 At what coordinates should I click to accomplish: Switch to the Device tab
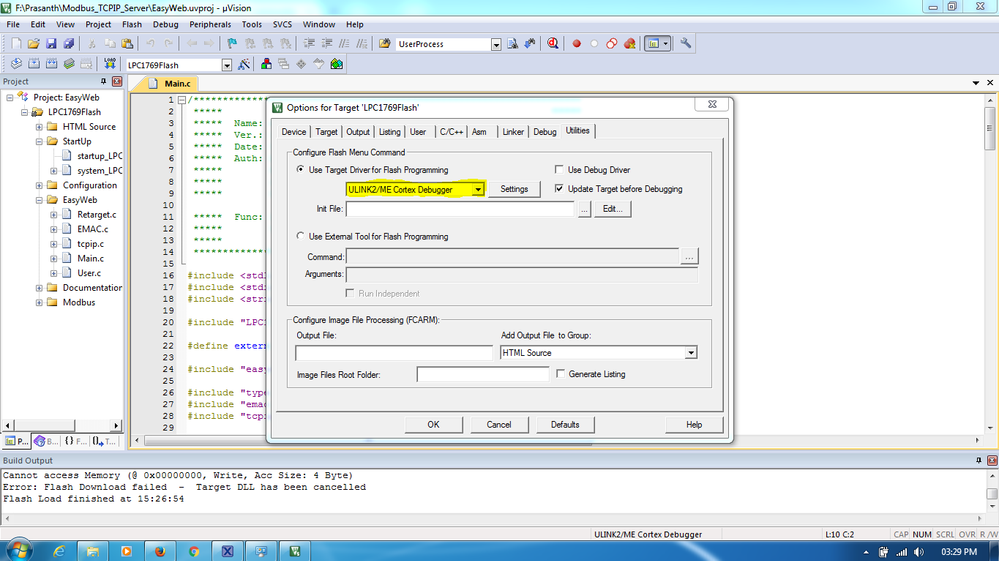click(x=294, y=132)
